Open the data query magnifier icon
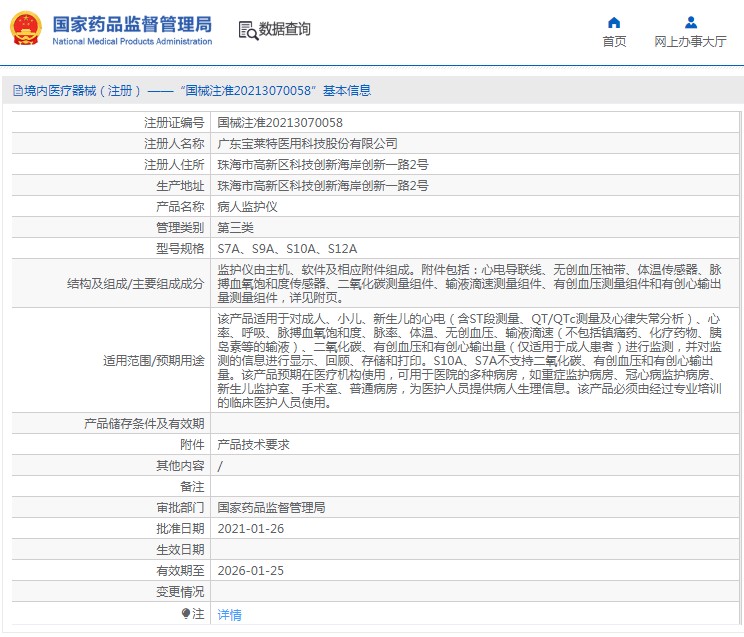The image size is (744, 637). [x=248, y=30]
